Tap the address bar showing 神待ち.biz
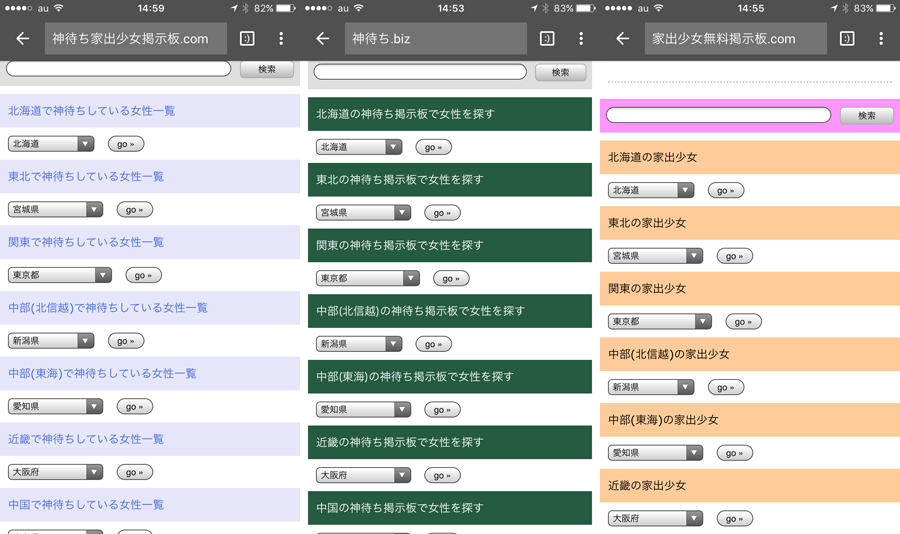 [436, 38]
